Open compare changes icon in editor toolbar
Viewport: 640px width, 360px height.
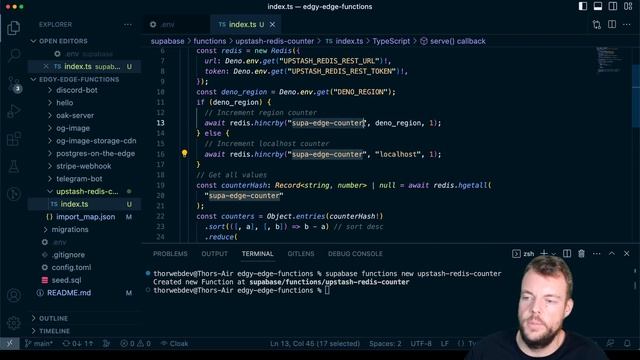(597, 24)
